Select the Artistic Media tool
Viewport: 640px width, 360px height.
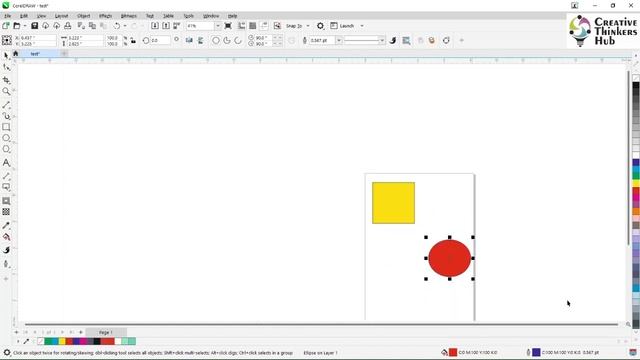click(6, 116)
